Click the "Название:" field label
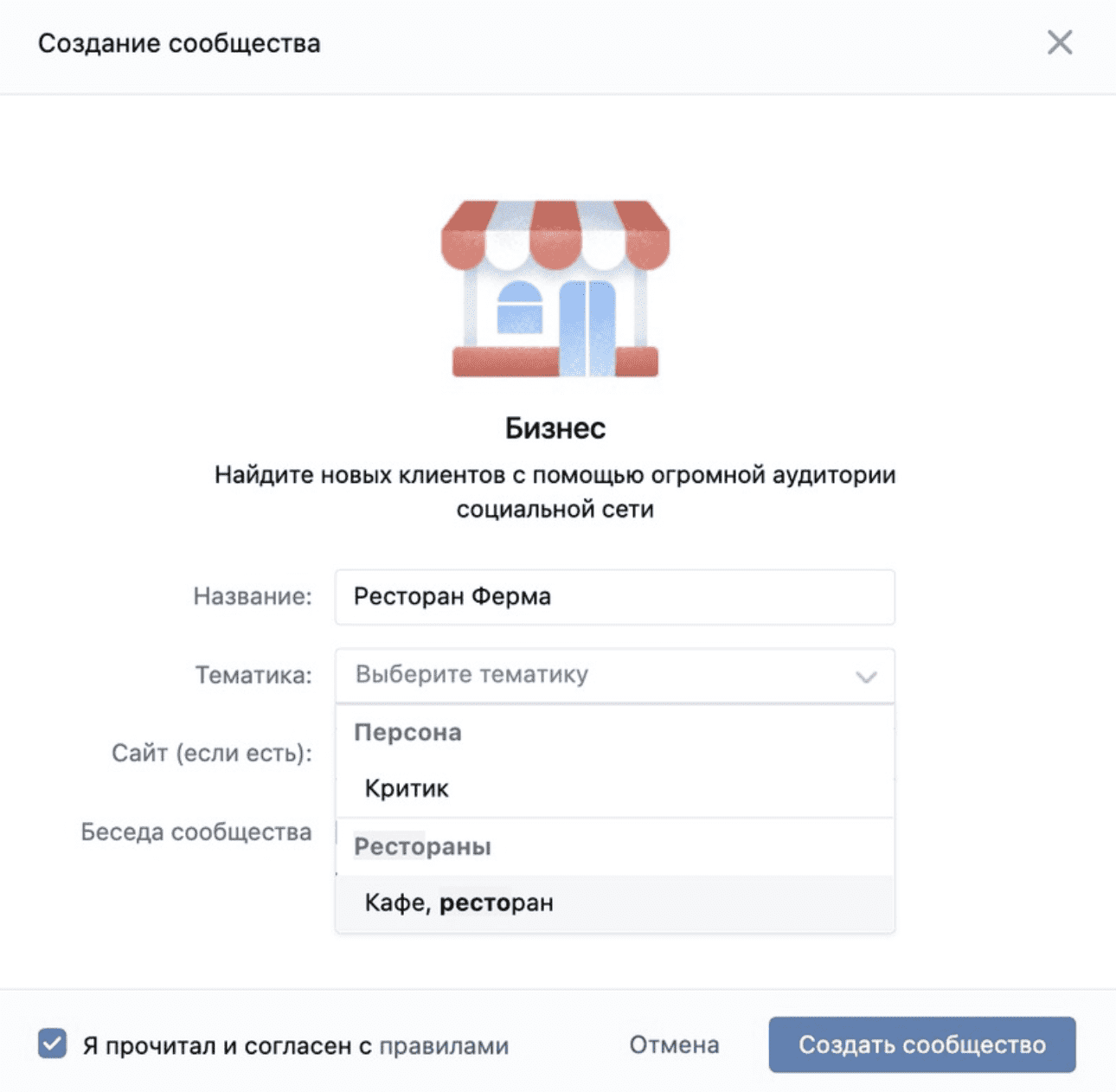 tap(252, 596)
